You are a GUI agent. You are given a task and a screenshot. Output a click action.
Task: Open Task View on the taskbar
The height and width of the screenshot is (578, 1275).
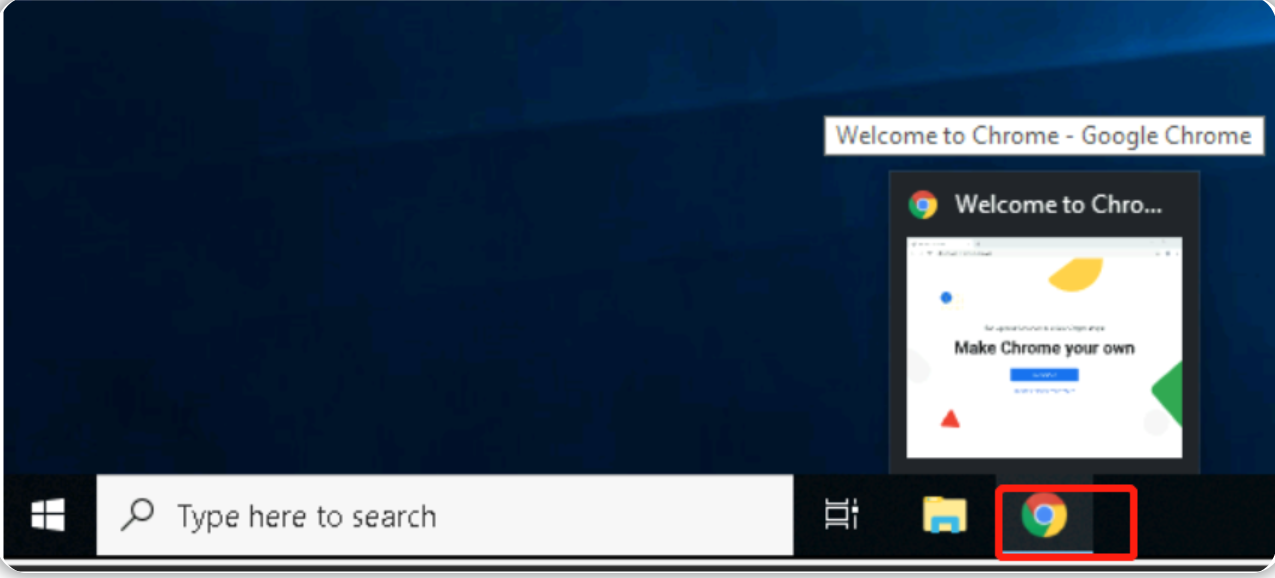pos(841,516)
